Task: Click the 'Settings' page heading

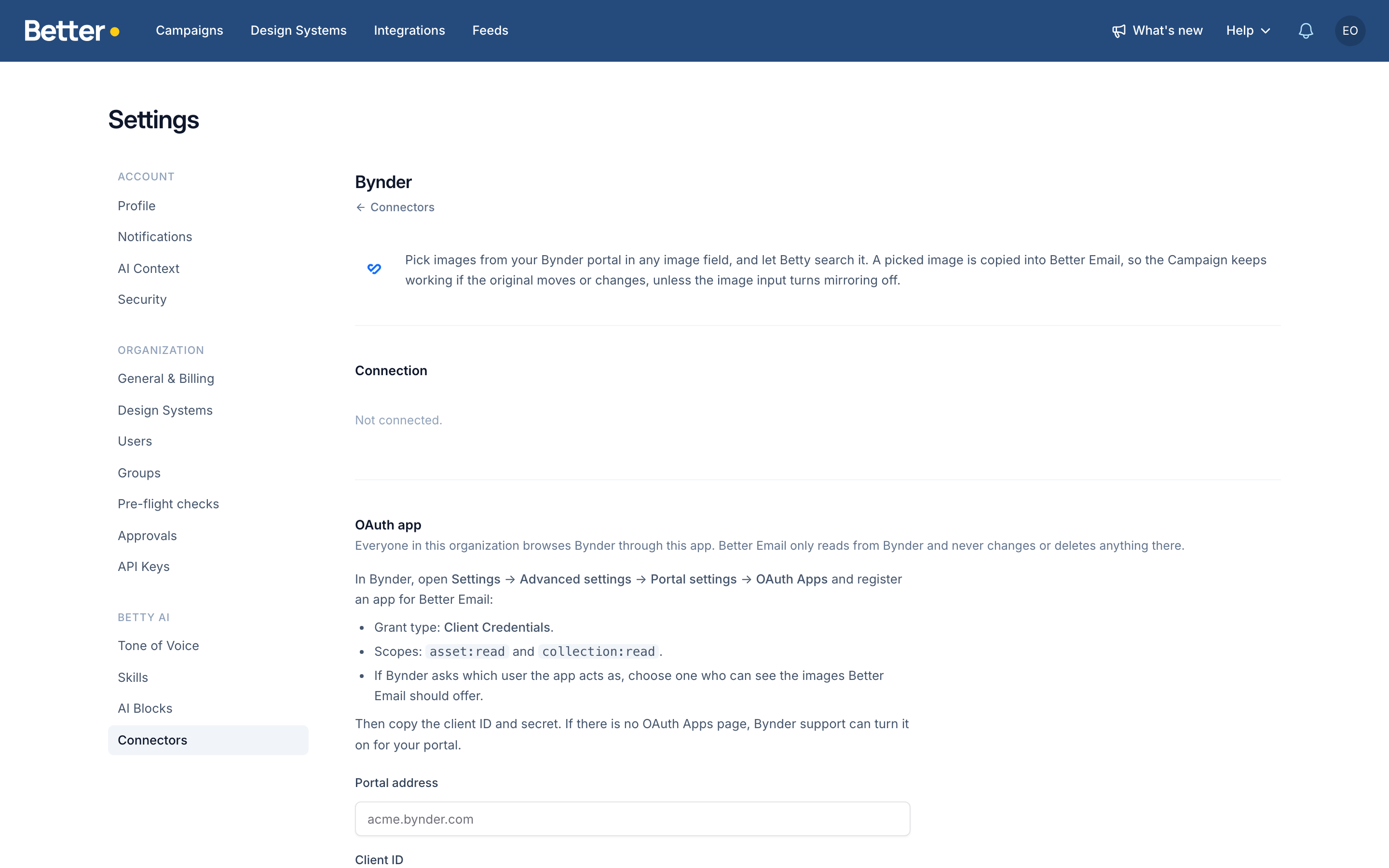Action: 153,120
